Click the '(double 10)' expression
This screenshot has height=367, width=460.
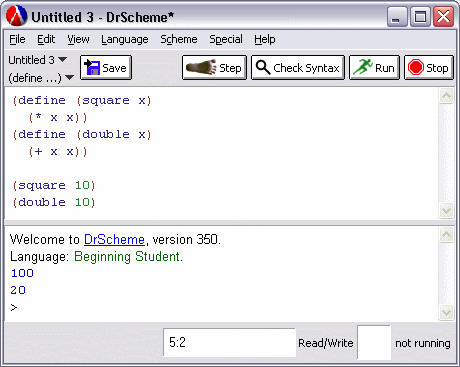pos(54,202)
